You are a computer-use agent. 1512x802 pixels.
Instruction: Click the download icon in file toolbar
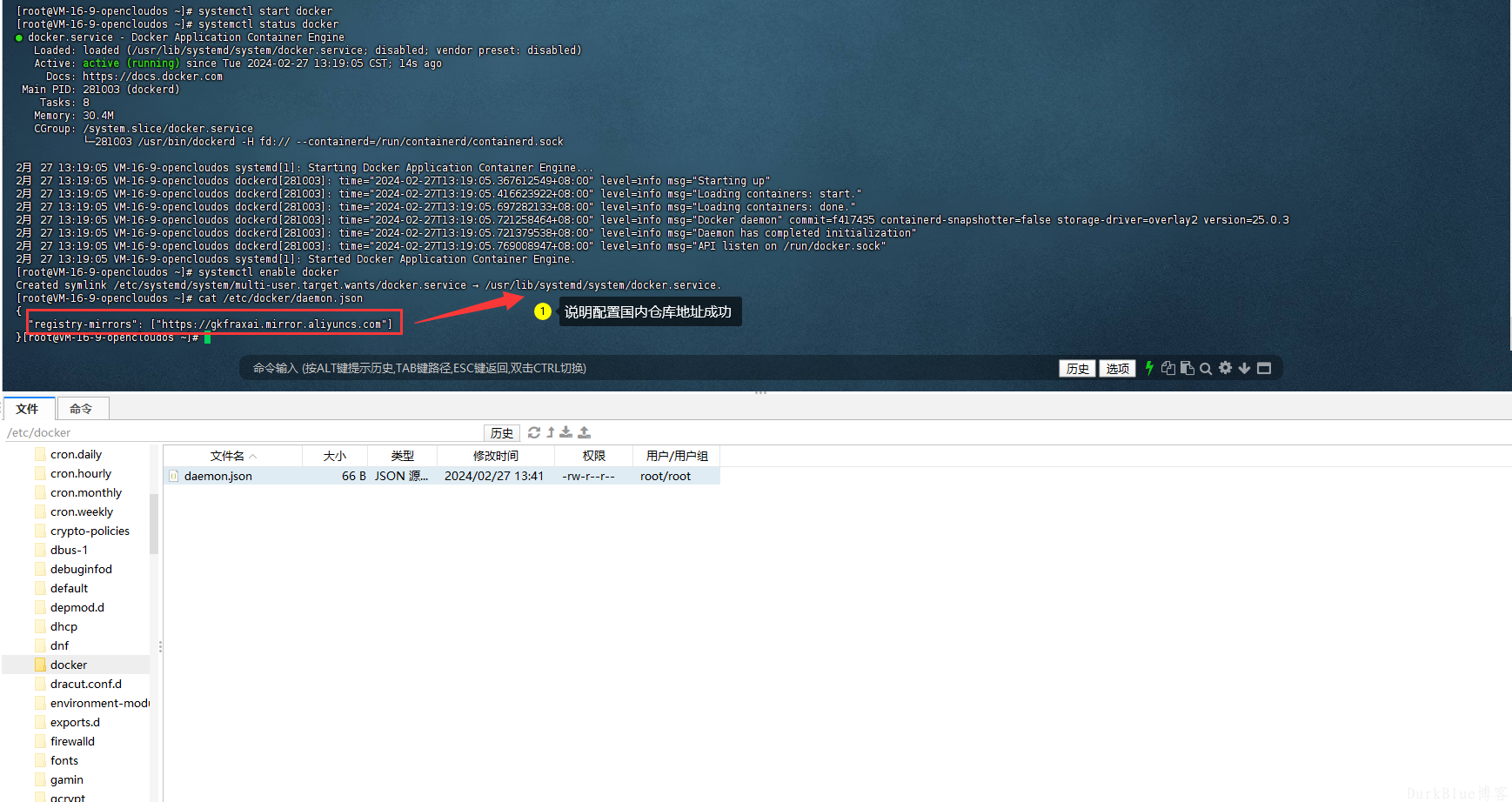pyautogui.click(x=566, y=432)
